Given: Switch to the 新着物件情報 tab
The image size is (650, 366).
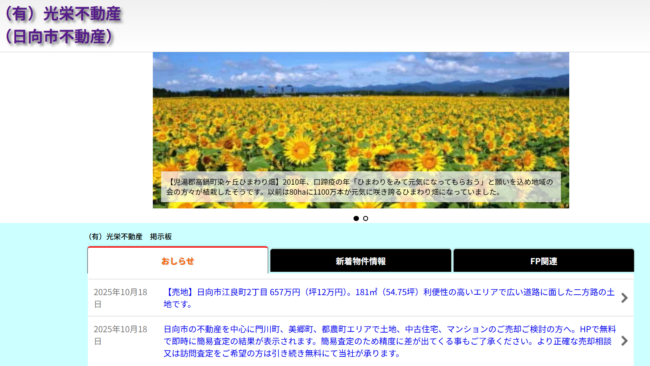Looking at the screenshot, I should [x=361, y=261].
